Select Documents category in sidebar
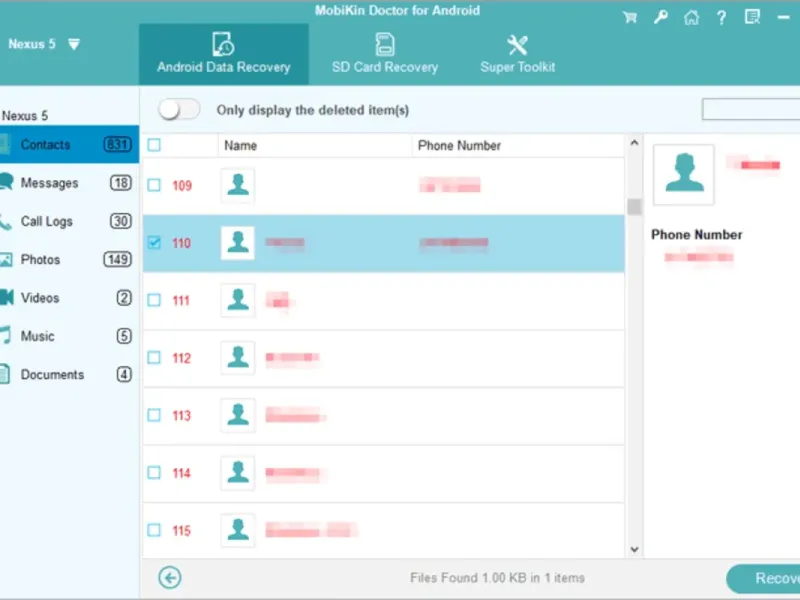This screenshot has height=600, width=800. tap(69, 374)
